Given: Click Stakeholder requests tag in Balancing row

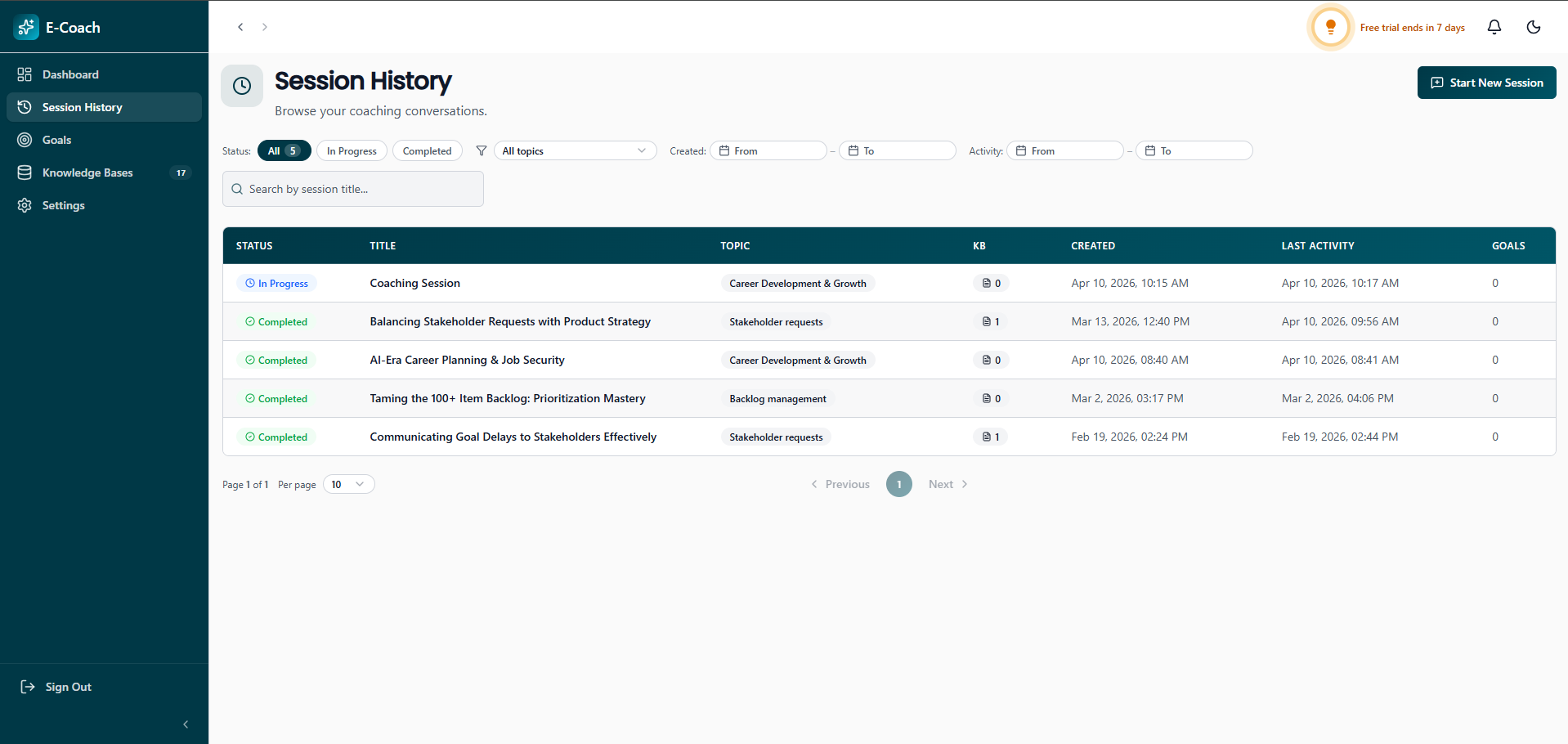Looking at the screenshot, I should click(x=776, y=321).
